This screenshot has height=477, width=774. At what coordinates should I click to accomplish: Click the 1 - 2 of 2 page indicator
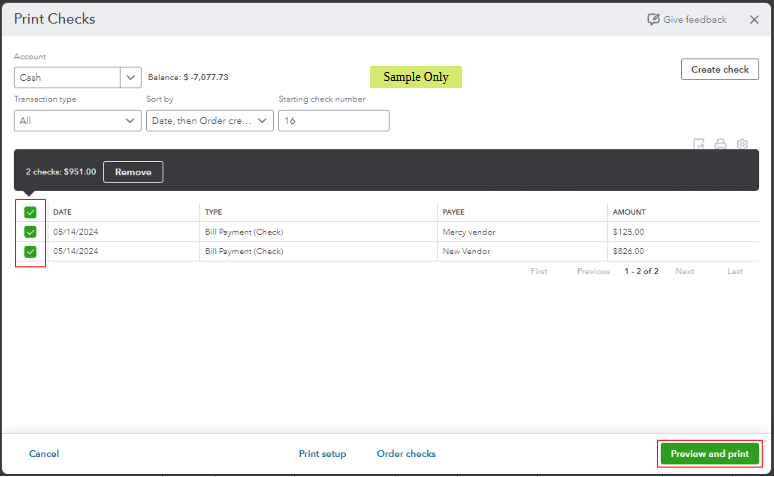[641, 271]
